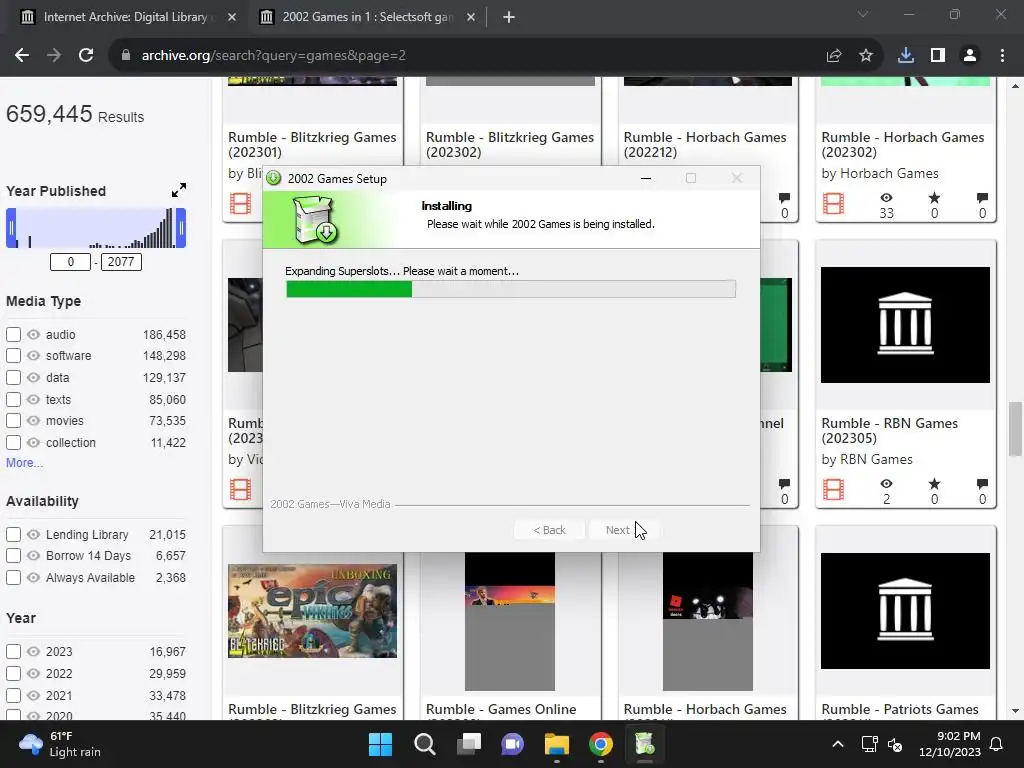Image resolution: width=1024 pixels, height=768 pixels.
Task: Click the address bar URL
Action: 274,56
